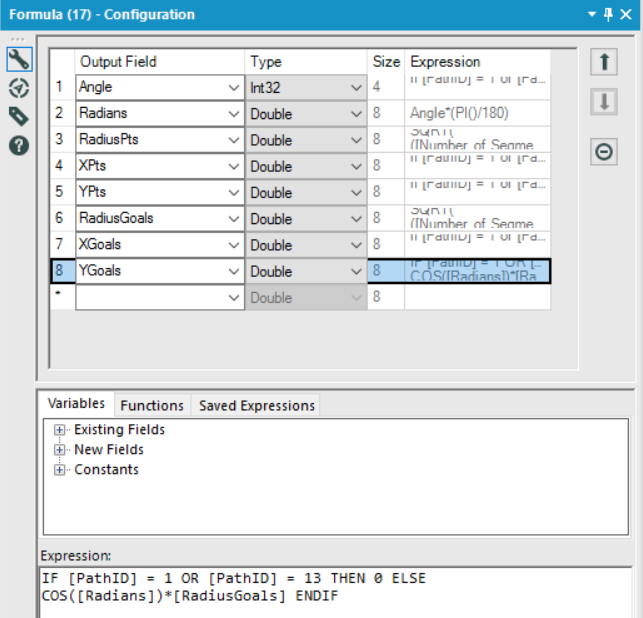This screenshot has height=618, width=643.
Task: Open the Annotation tag icon
Action: click(18, 116)
